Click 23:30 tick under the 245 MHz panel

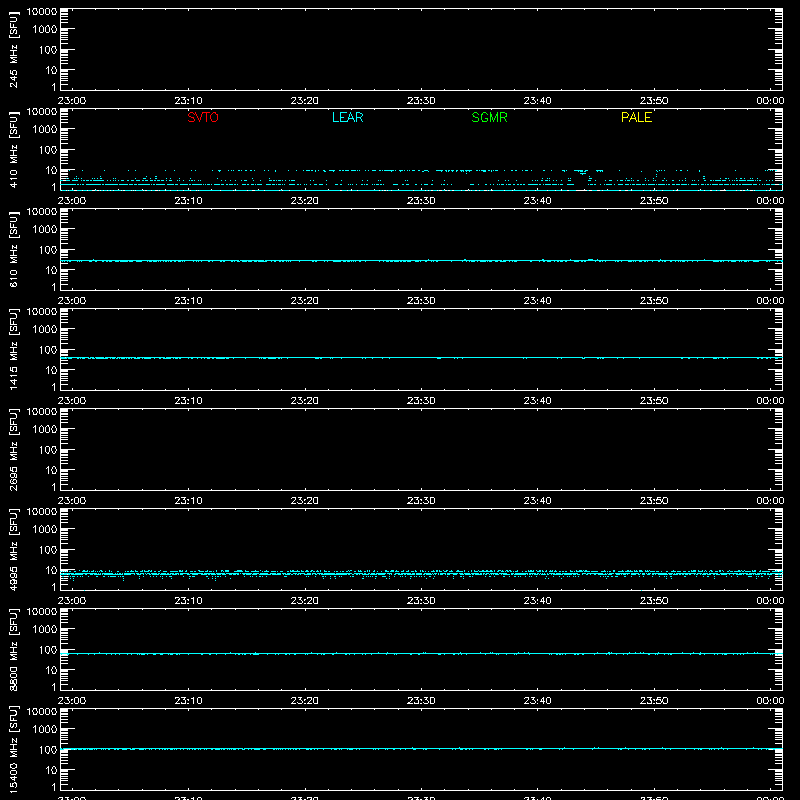click(x=421, y=101)
